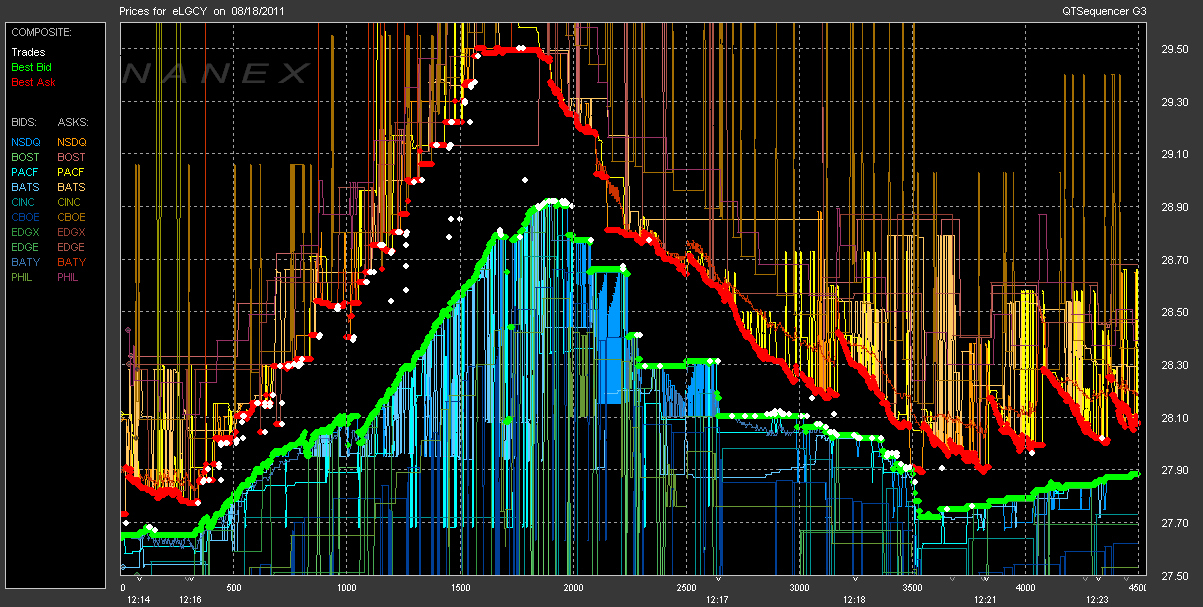Click PHIL in the ASKS column

click(x=70, y=277)
